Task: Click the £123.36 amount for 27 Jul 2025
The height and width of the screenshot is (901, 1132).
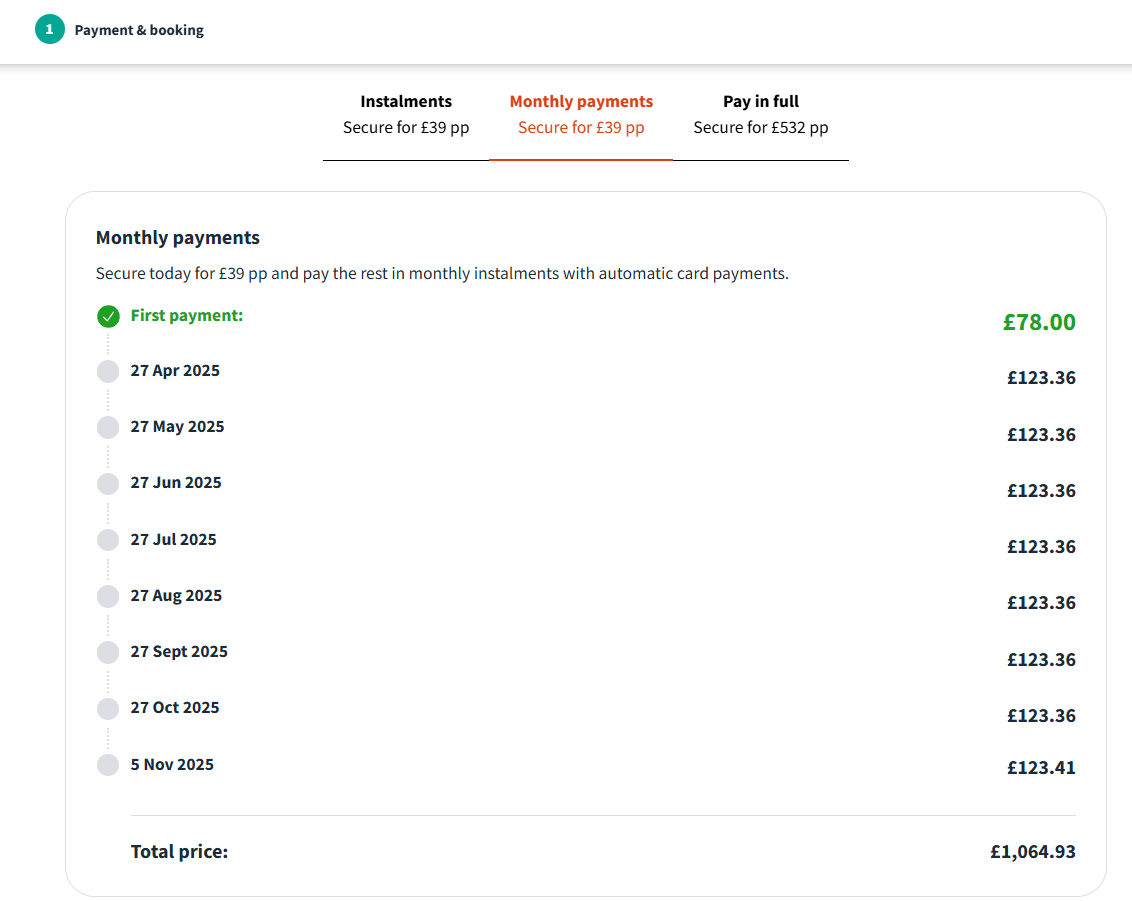Action: coord(1041,547)
